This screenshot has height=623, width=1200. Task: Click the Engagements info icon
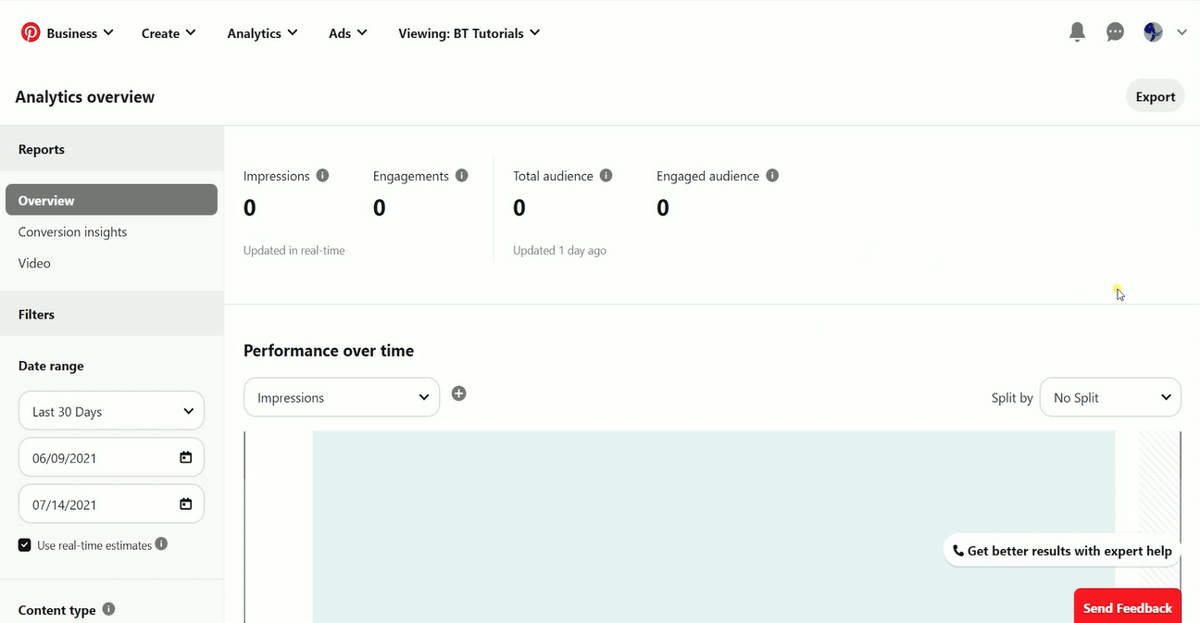click(461, 174)
